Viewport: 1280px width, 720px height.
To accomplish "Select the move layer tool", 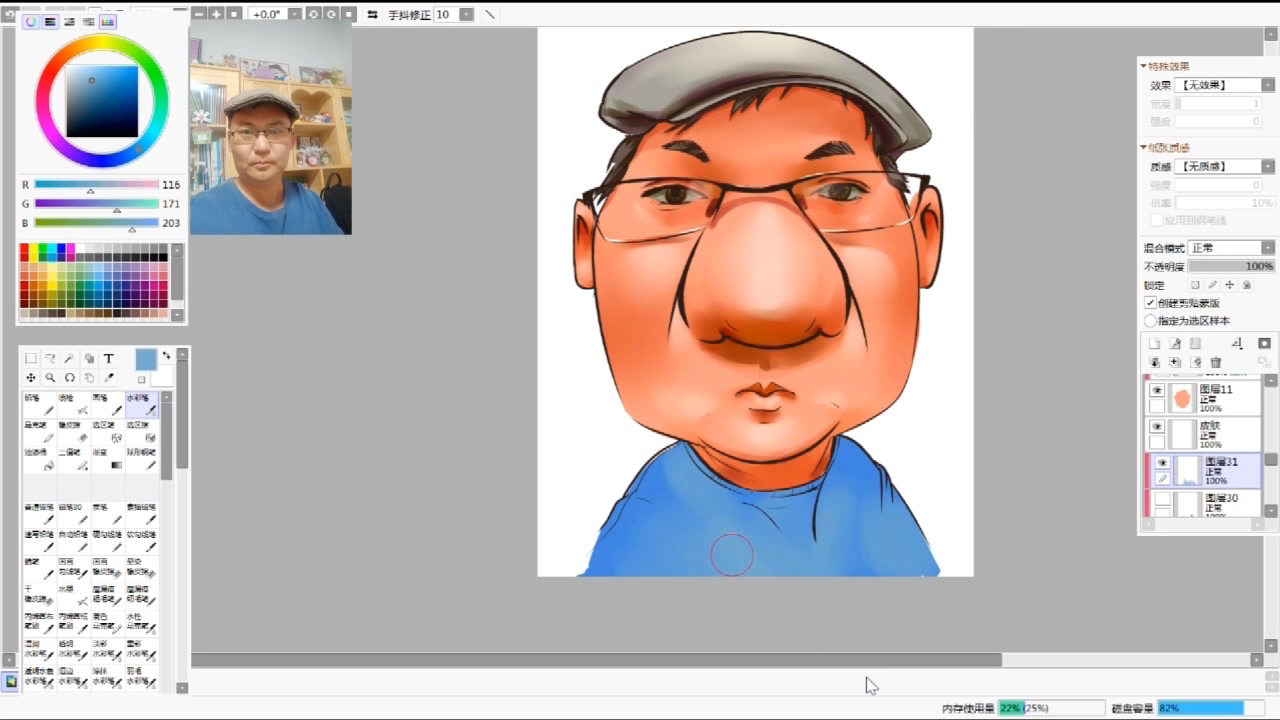I will click(30, 378).
